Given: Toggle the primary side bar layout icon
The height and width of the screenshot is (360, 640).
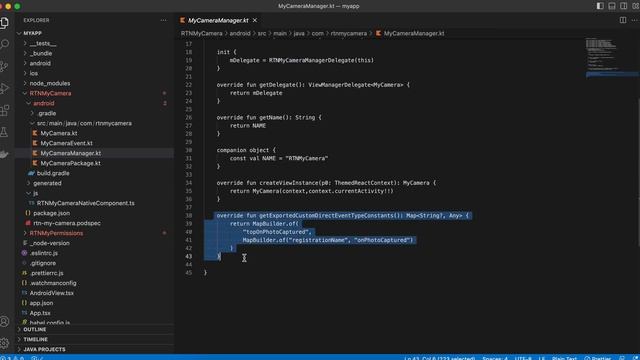Looking at the screenshot, I should click(x=600, y=6).
